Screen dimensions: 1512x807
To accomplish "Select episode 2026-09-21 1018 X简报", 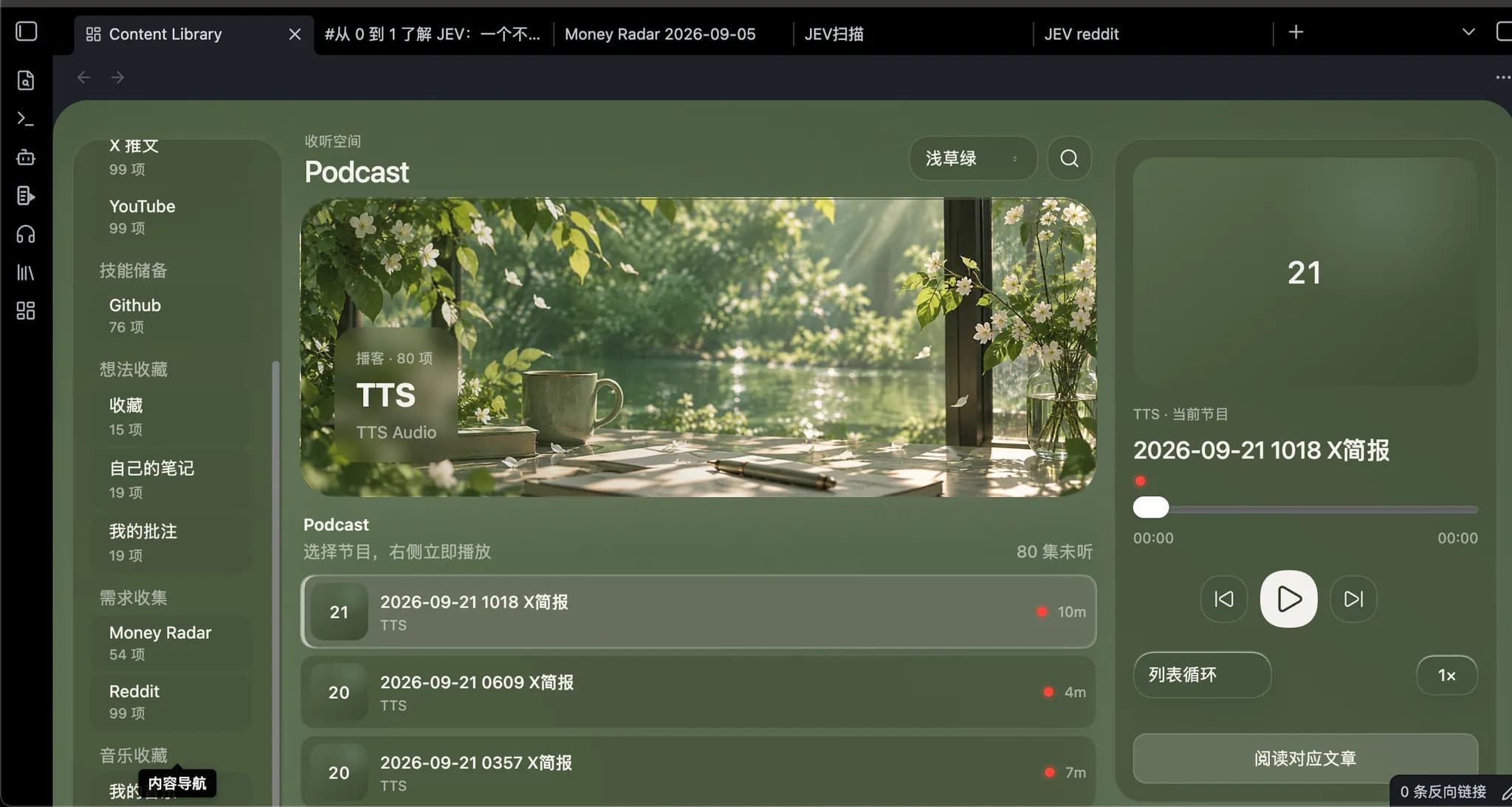I will 698,611.
